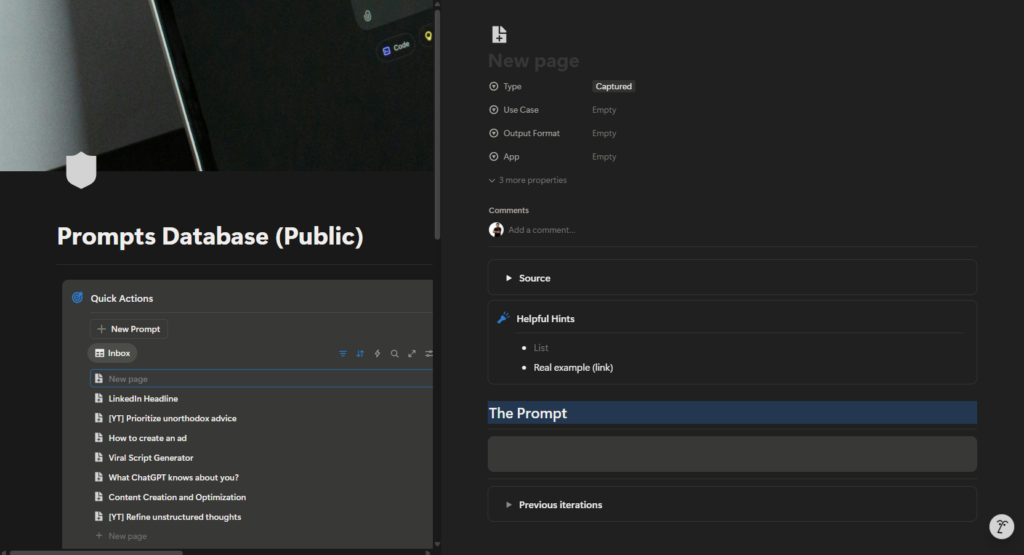Click the New Prompt button
This screenshot has width=1024, height=555.
click(x=128, y=329)
